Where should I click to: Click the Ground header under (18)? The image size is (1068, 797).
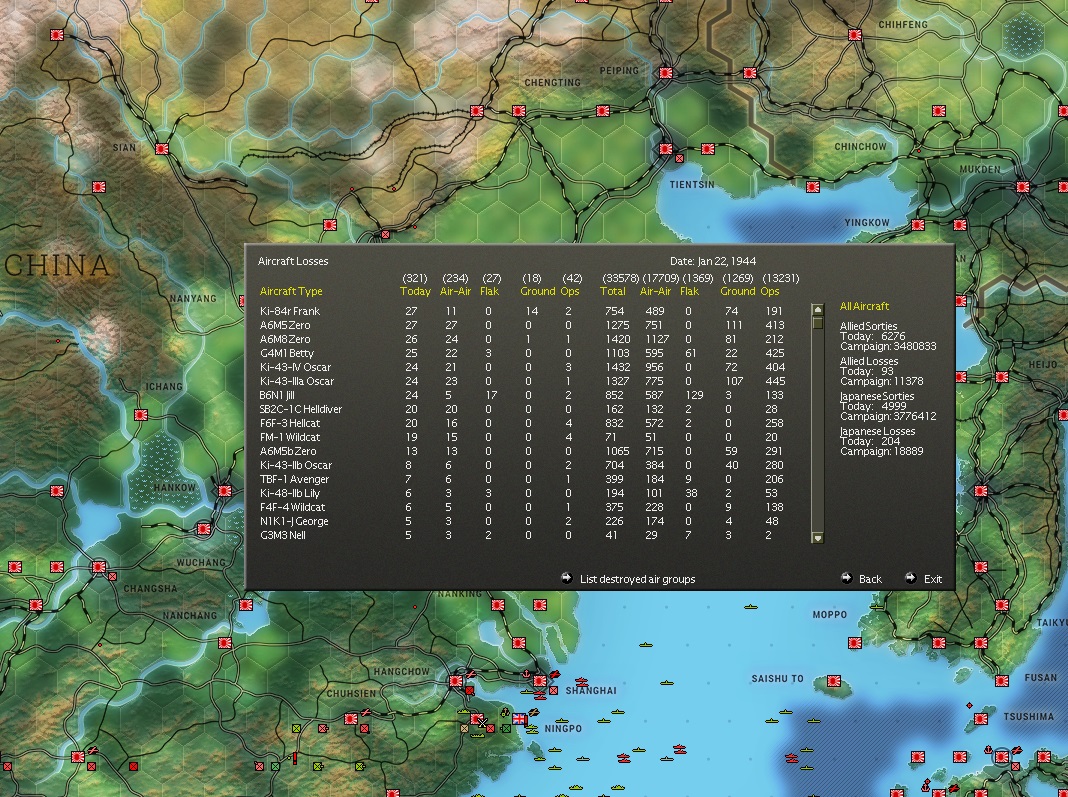point(537,292)
